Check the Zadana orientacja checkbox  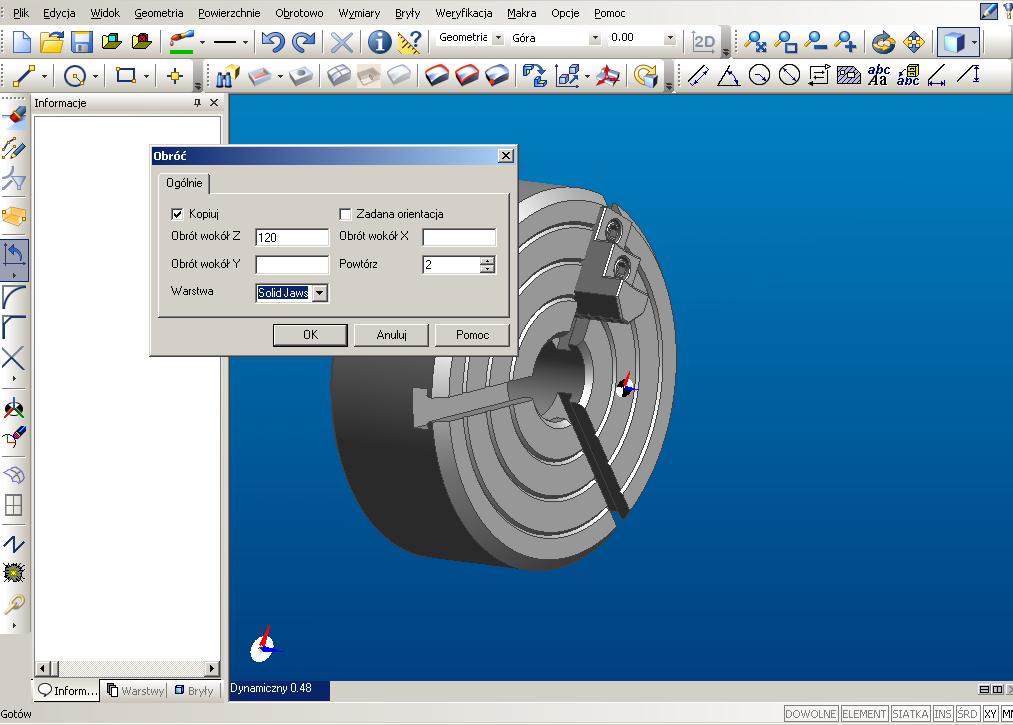pyautogui.click(x=346, y=214)
